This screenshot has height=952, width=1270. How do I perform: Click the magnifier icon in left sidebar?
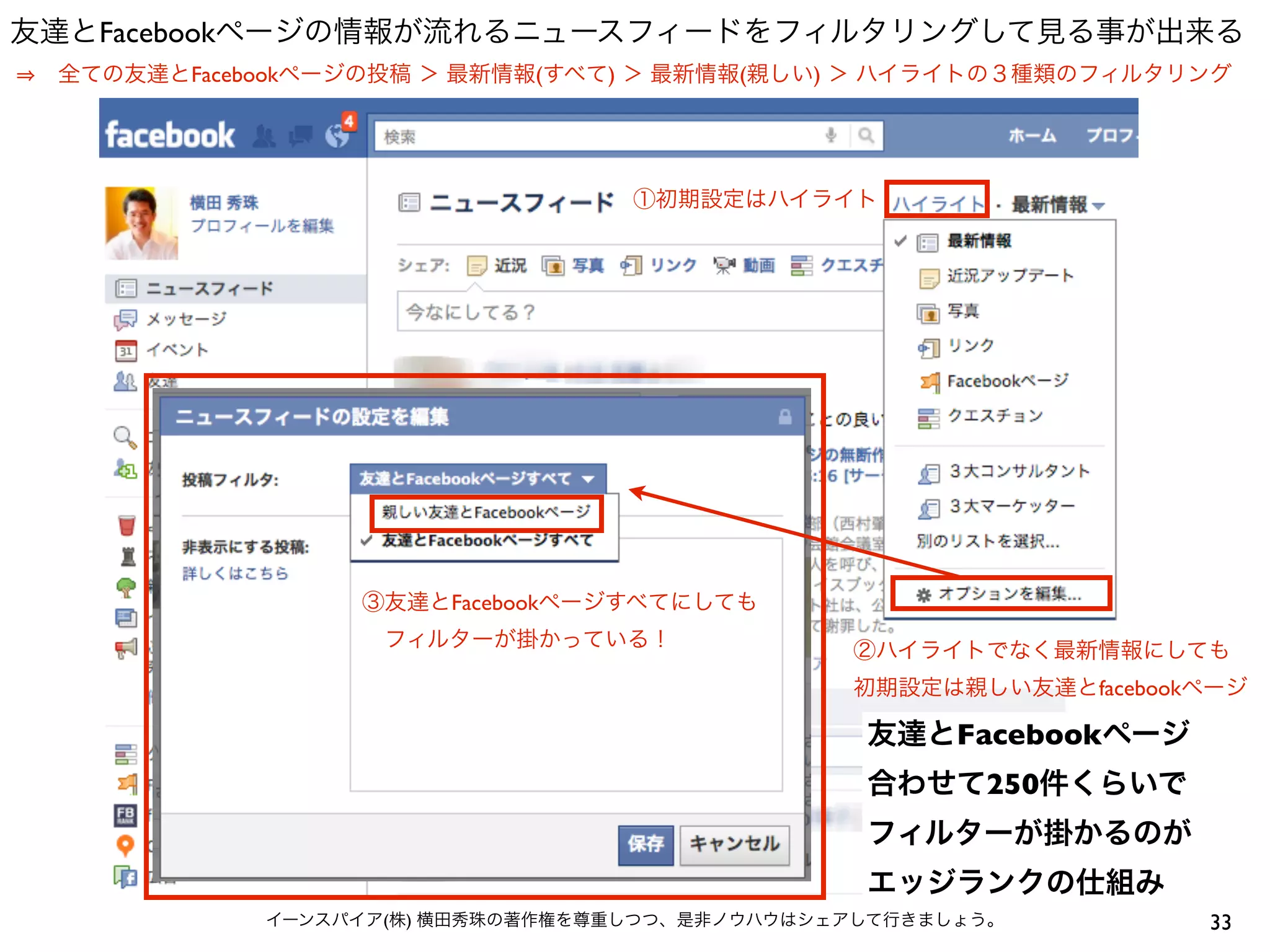coord(125,438)
